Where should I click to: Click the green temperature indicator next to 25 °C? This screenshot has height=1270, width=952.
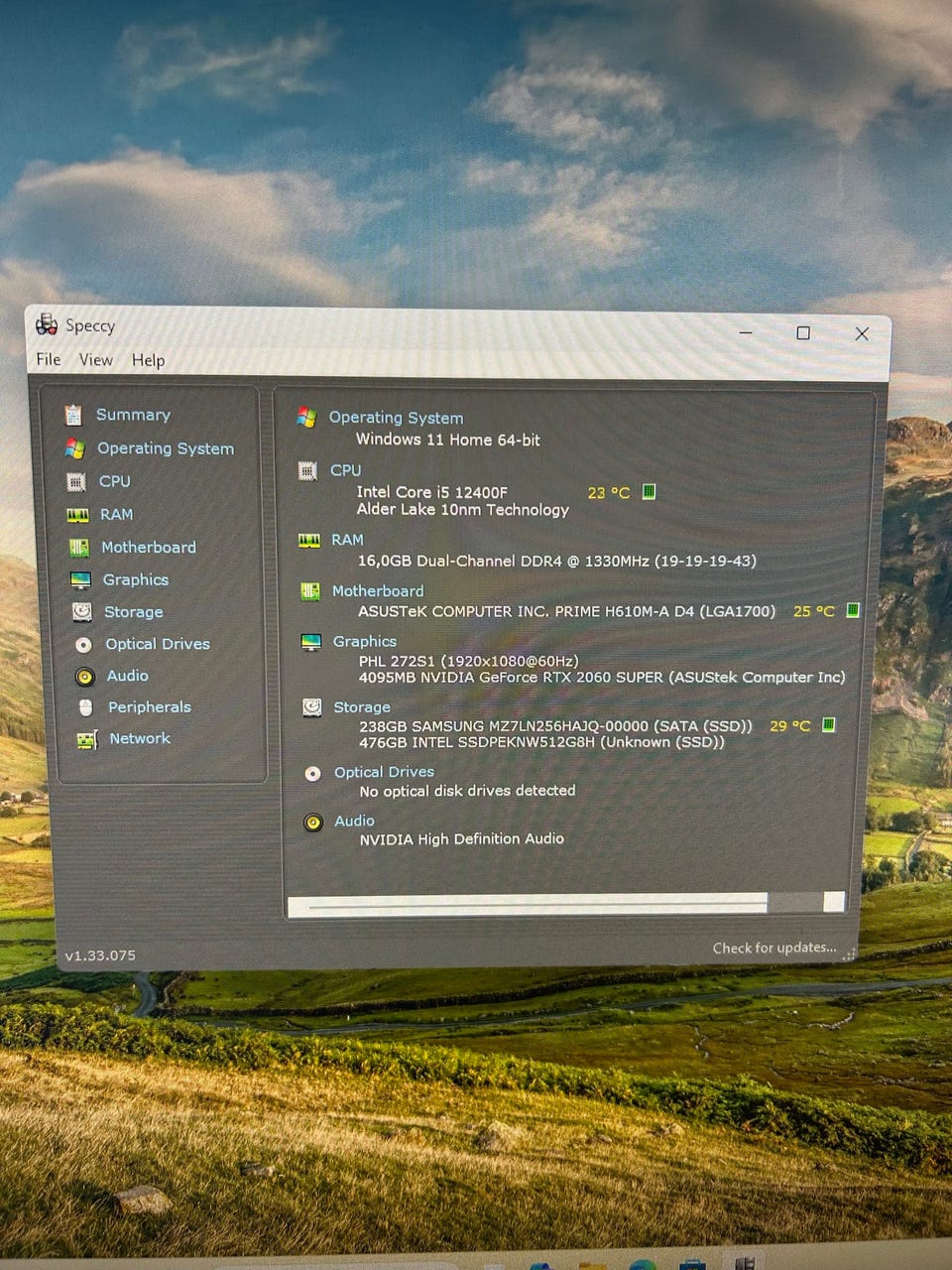(853, 610)
